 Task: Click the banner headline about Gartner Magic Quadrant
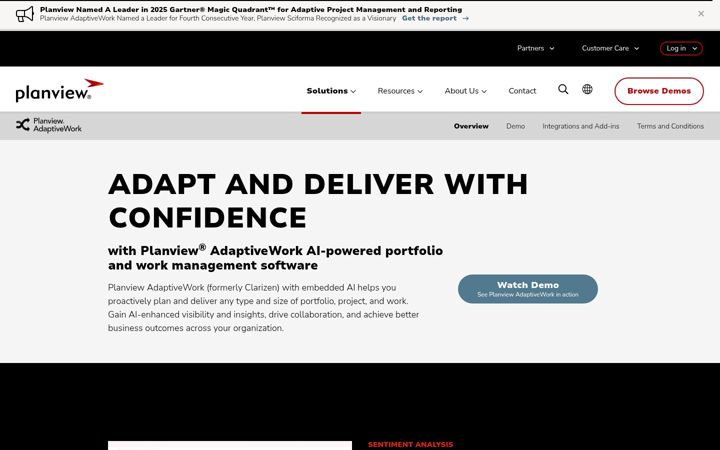[251, 9]
